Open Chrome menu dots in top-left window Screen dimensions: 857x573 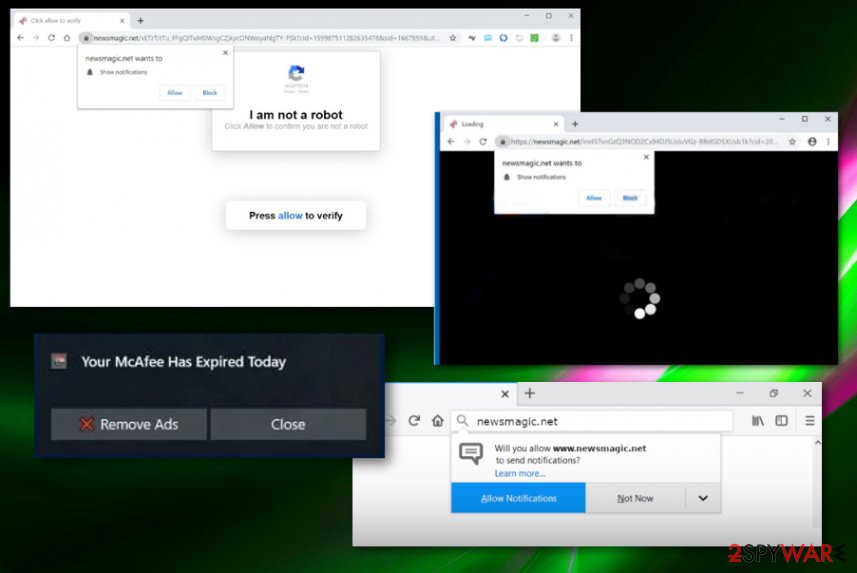[x=571, y=38]
